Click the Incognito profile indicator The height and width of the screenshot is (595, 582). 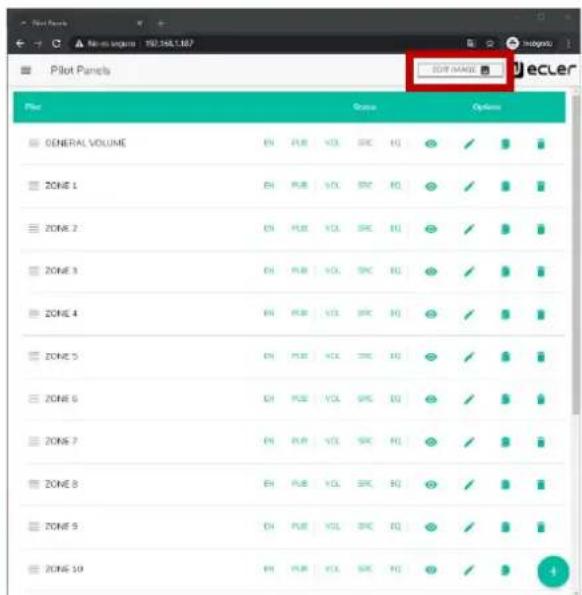529,44
